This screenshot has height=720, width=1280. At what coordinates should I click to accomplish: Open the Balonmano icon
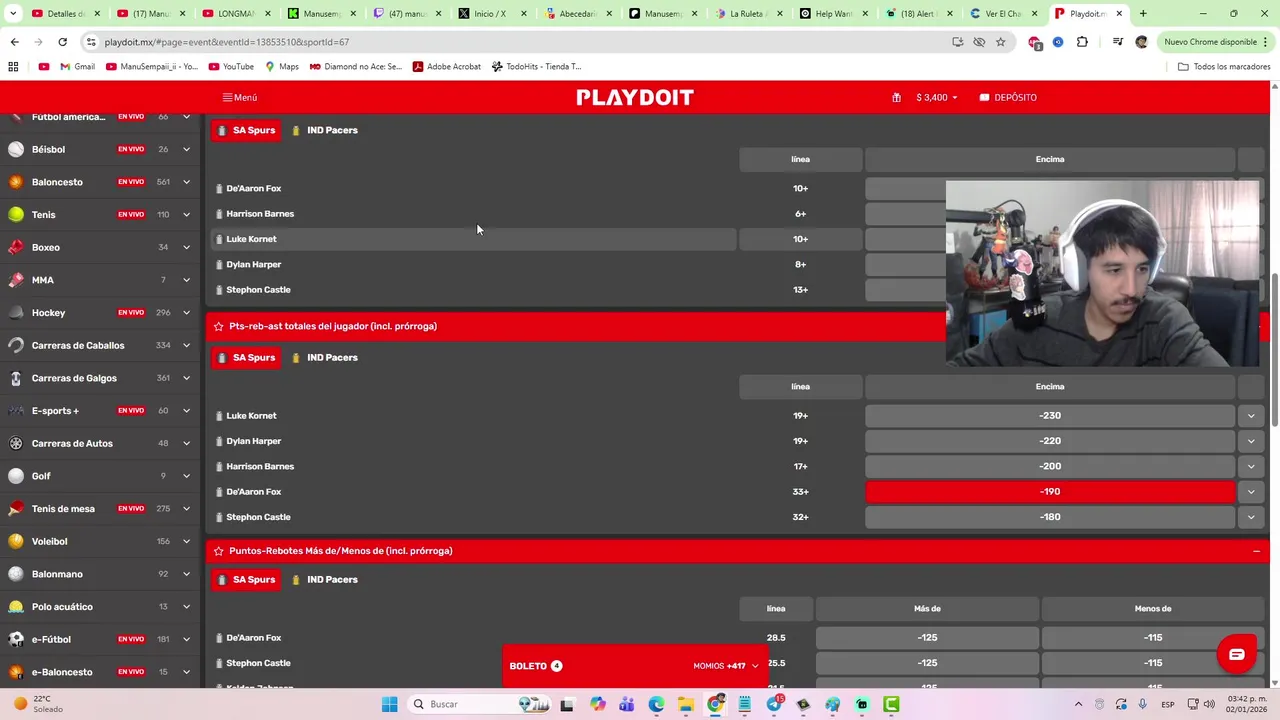coord(16,574)
